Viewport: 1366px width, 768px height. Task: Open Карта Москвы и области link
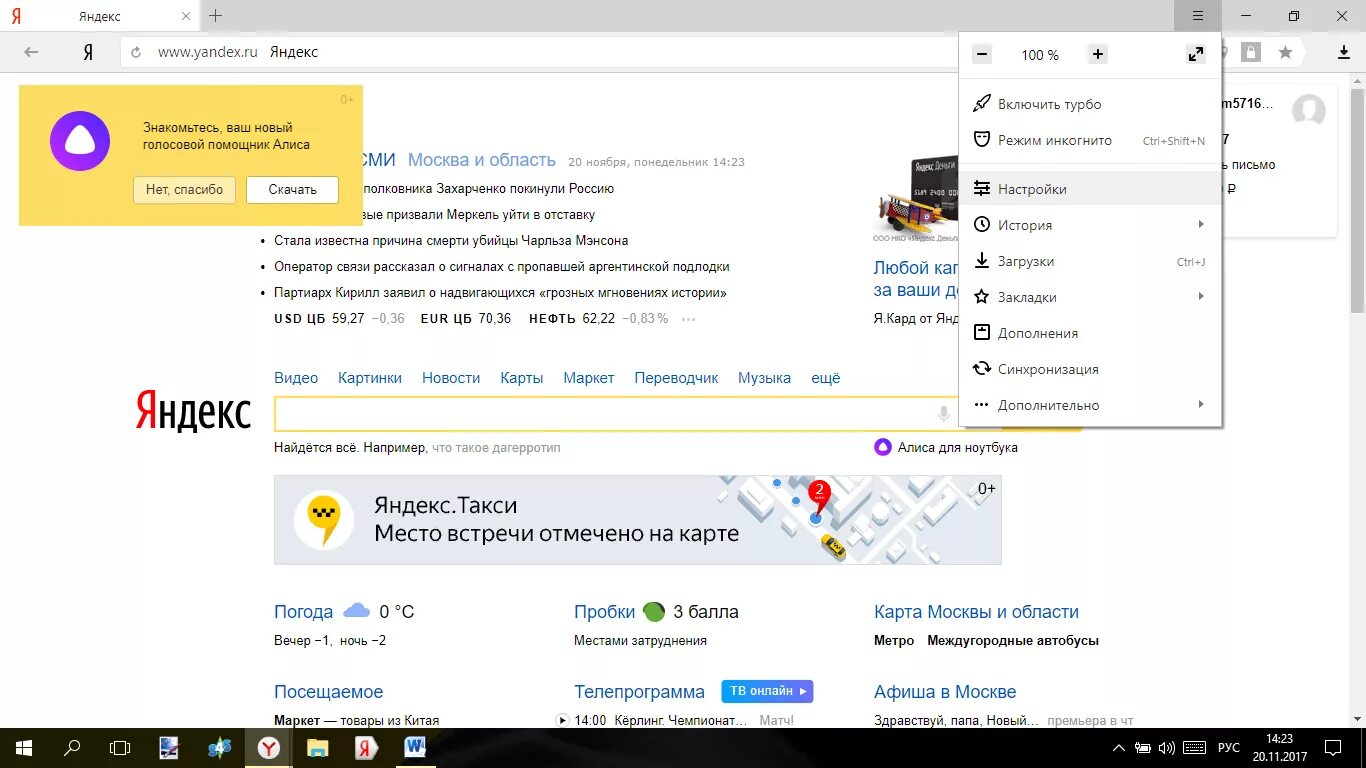[976, 612]
